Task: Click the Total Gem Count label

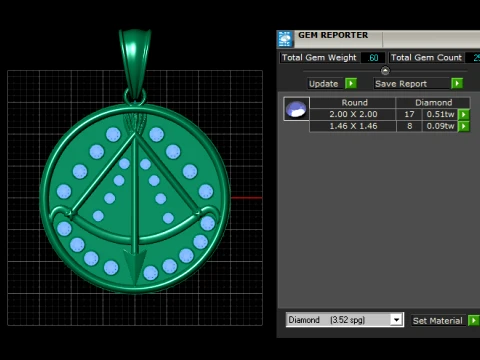Action: pyautogui.click(x=426, y=58)
